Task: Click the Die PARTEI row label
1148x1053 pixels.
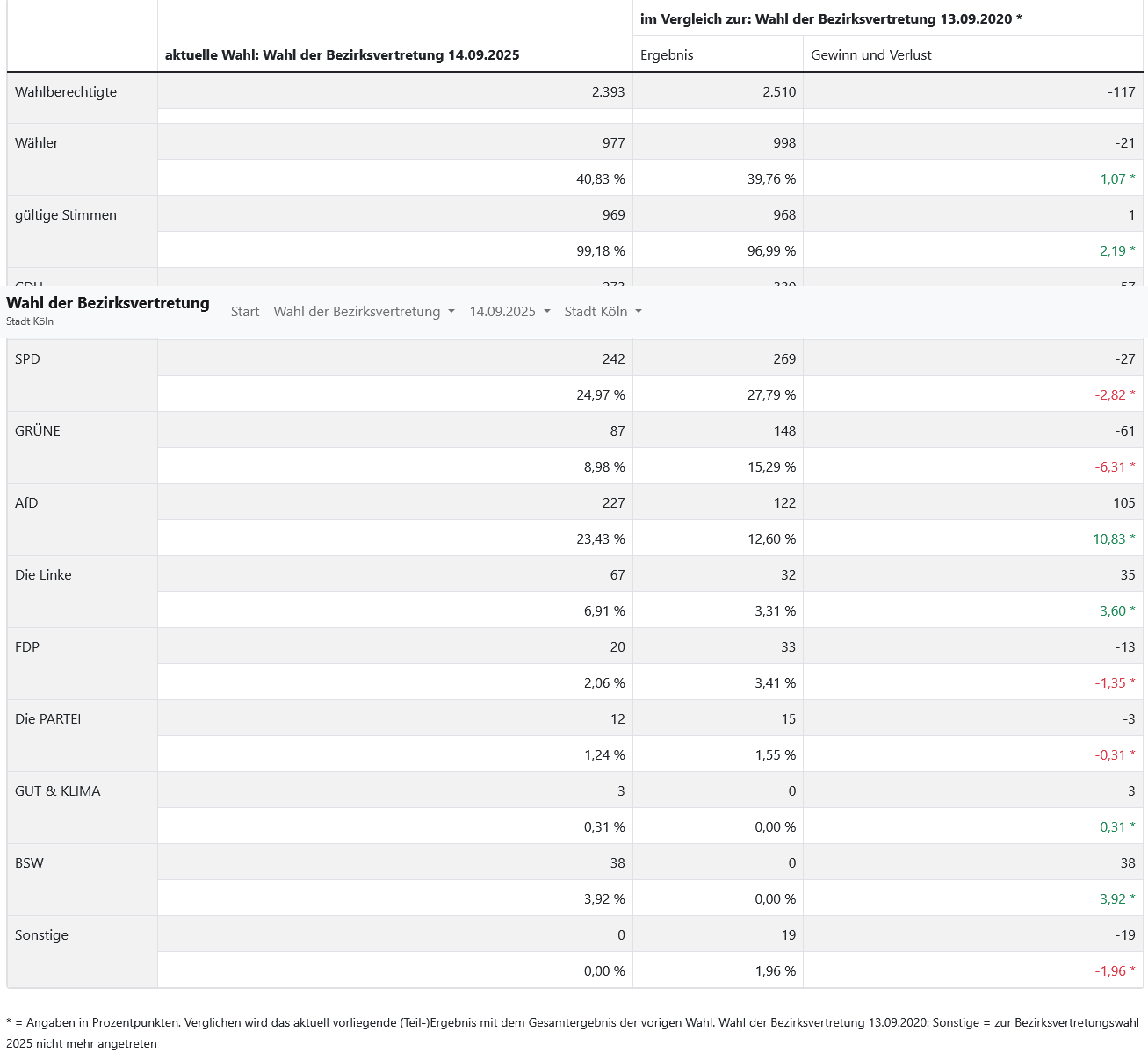Action: pyautogui.click(x=47, y=719)
